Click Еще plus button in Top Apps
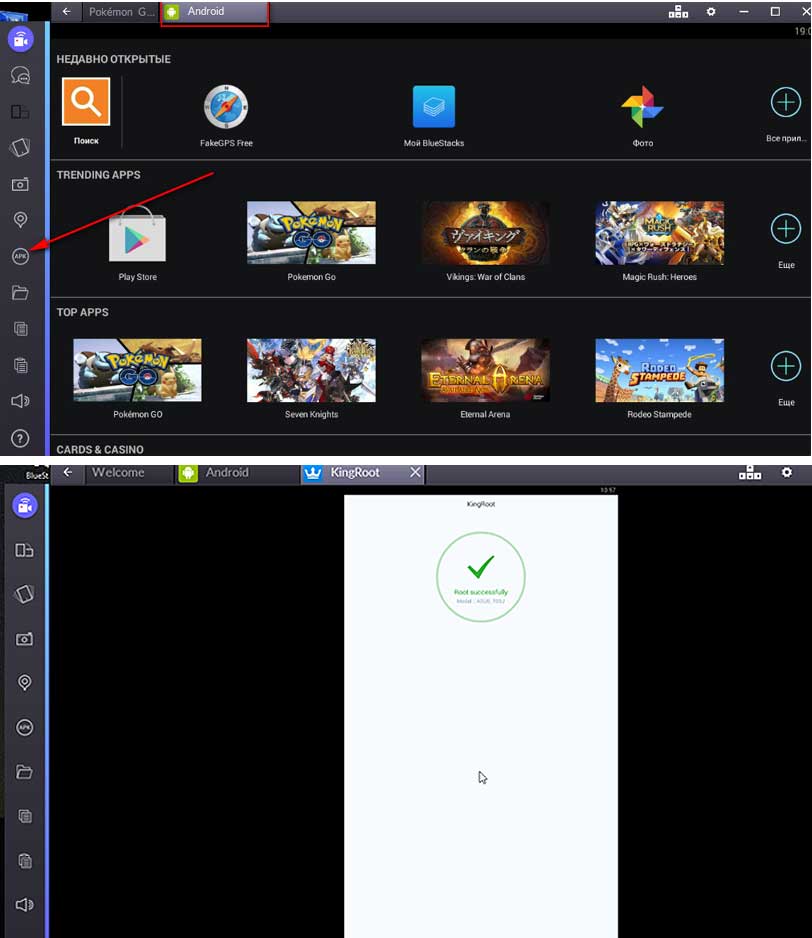 786,366
